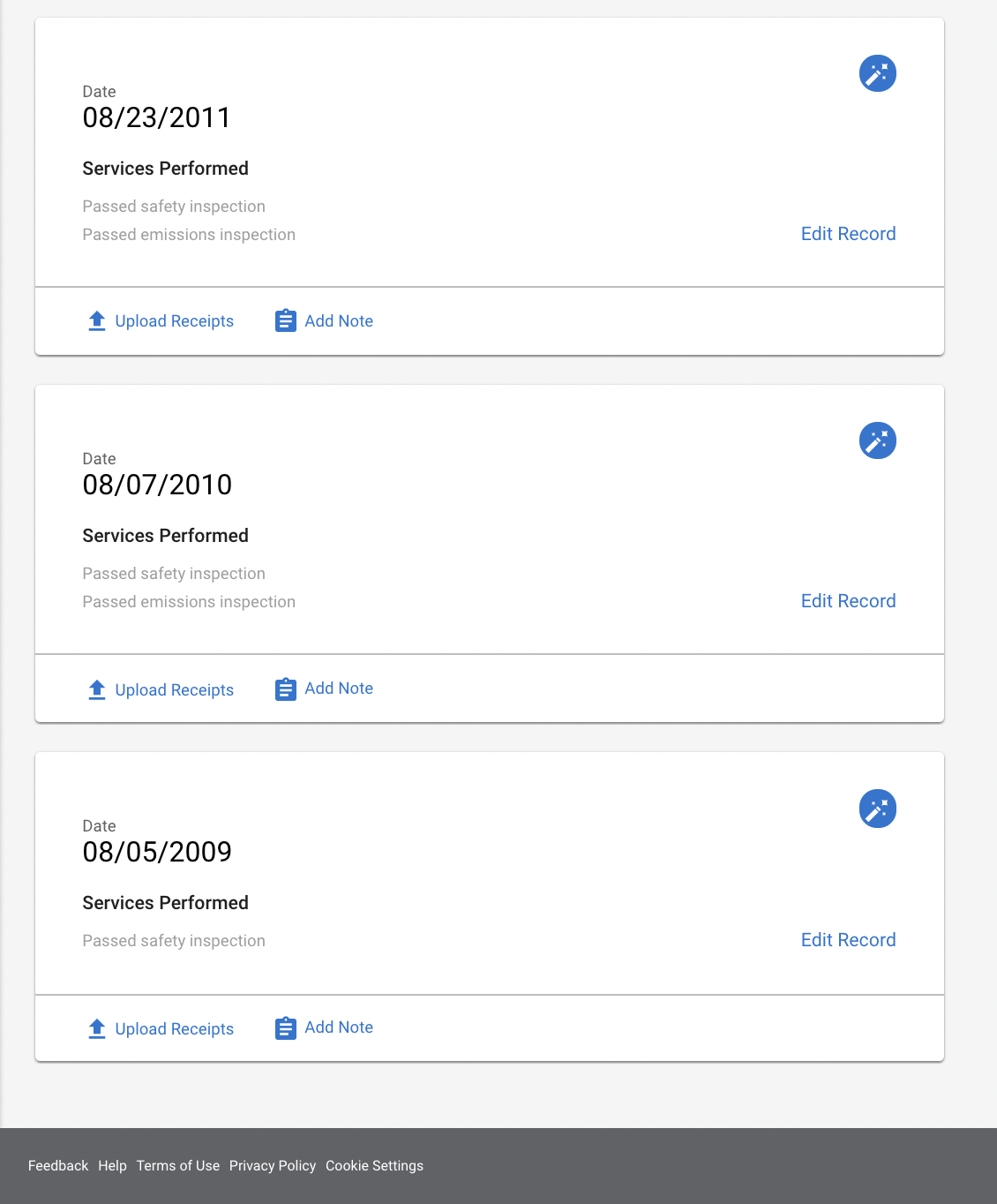
Task: Open the Feedback footer link
Action: point(58,1166)
